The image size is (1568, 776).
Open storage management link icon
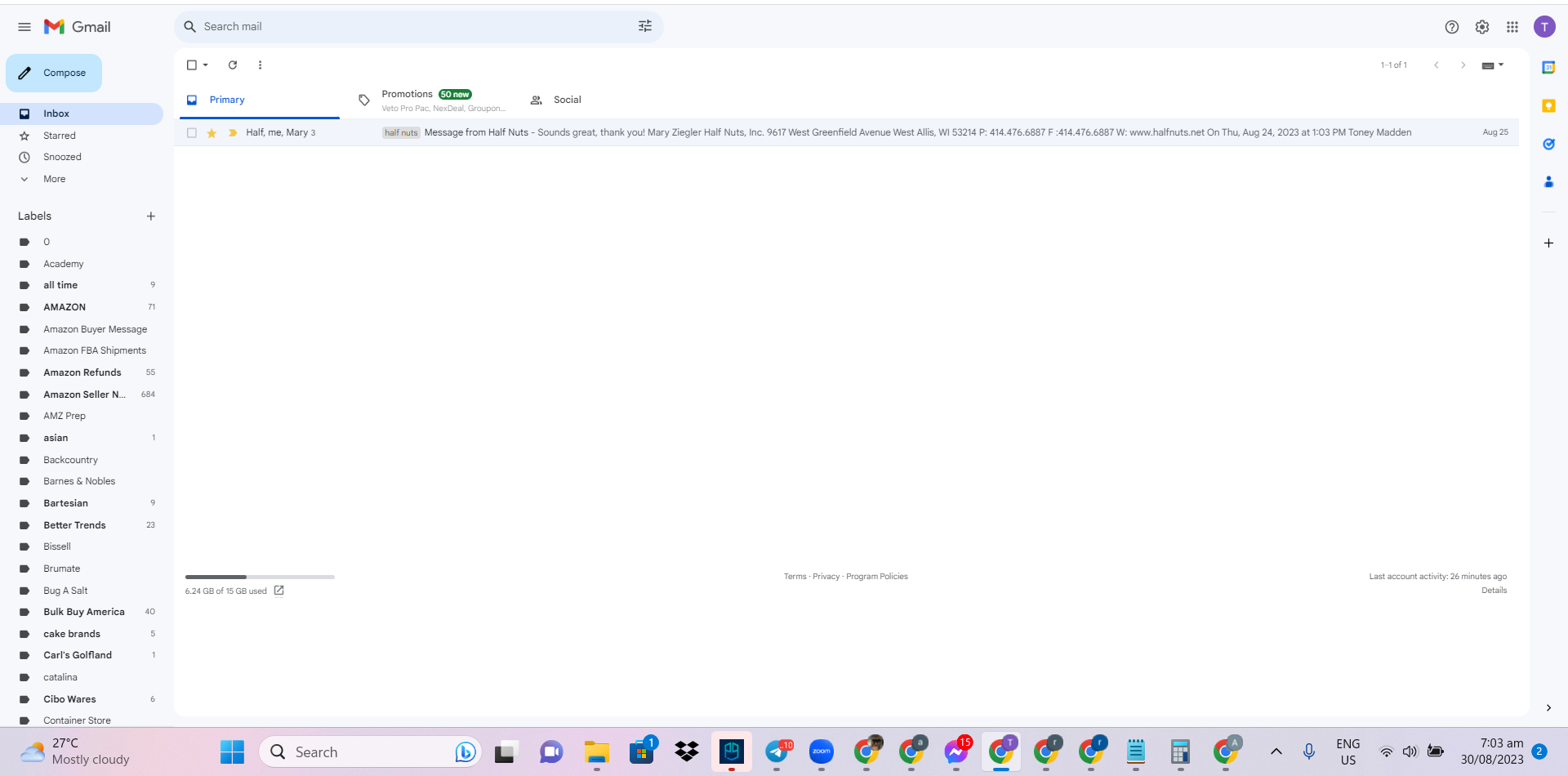[278, 591]
